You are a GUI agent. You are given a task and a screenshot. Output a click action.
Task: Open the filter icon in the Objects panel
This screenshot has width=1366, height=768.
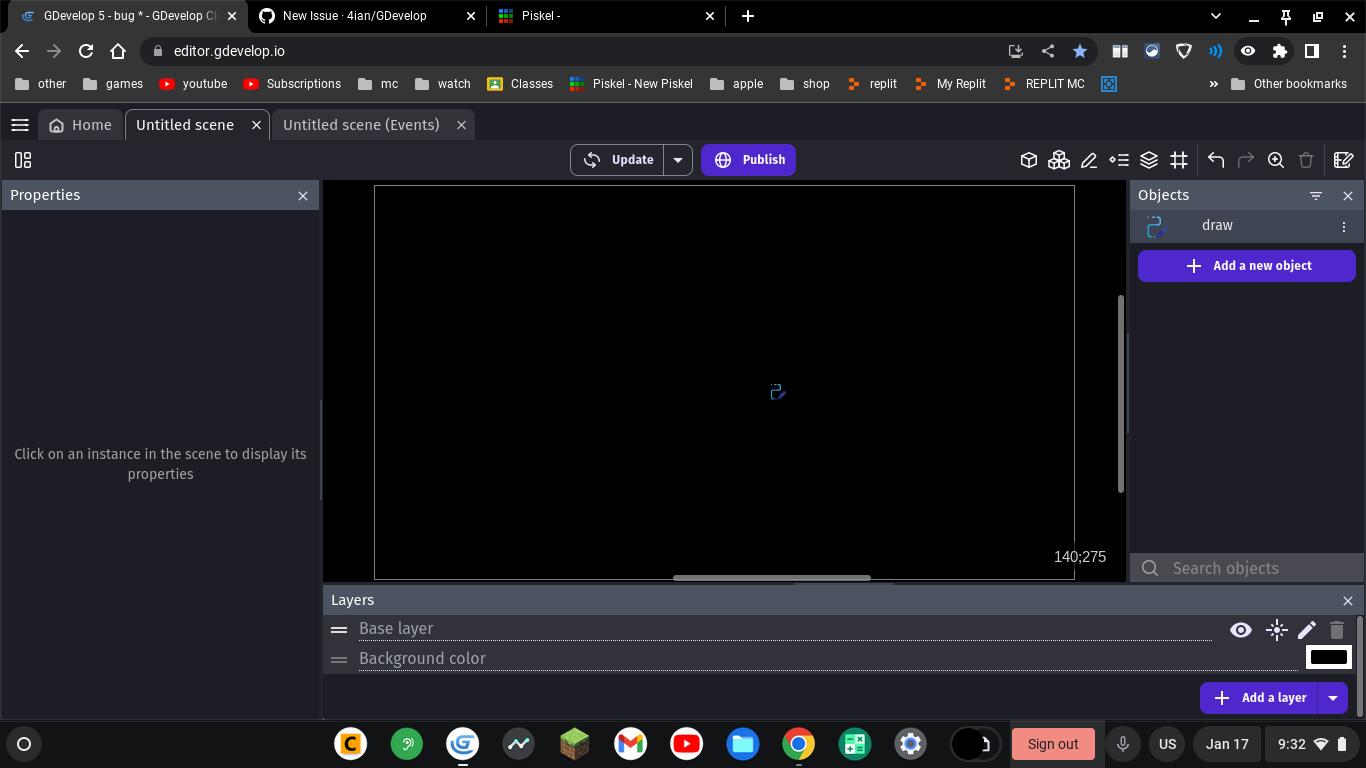[x=1315, y=195]
